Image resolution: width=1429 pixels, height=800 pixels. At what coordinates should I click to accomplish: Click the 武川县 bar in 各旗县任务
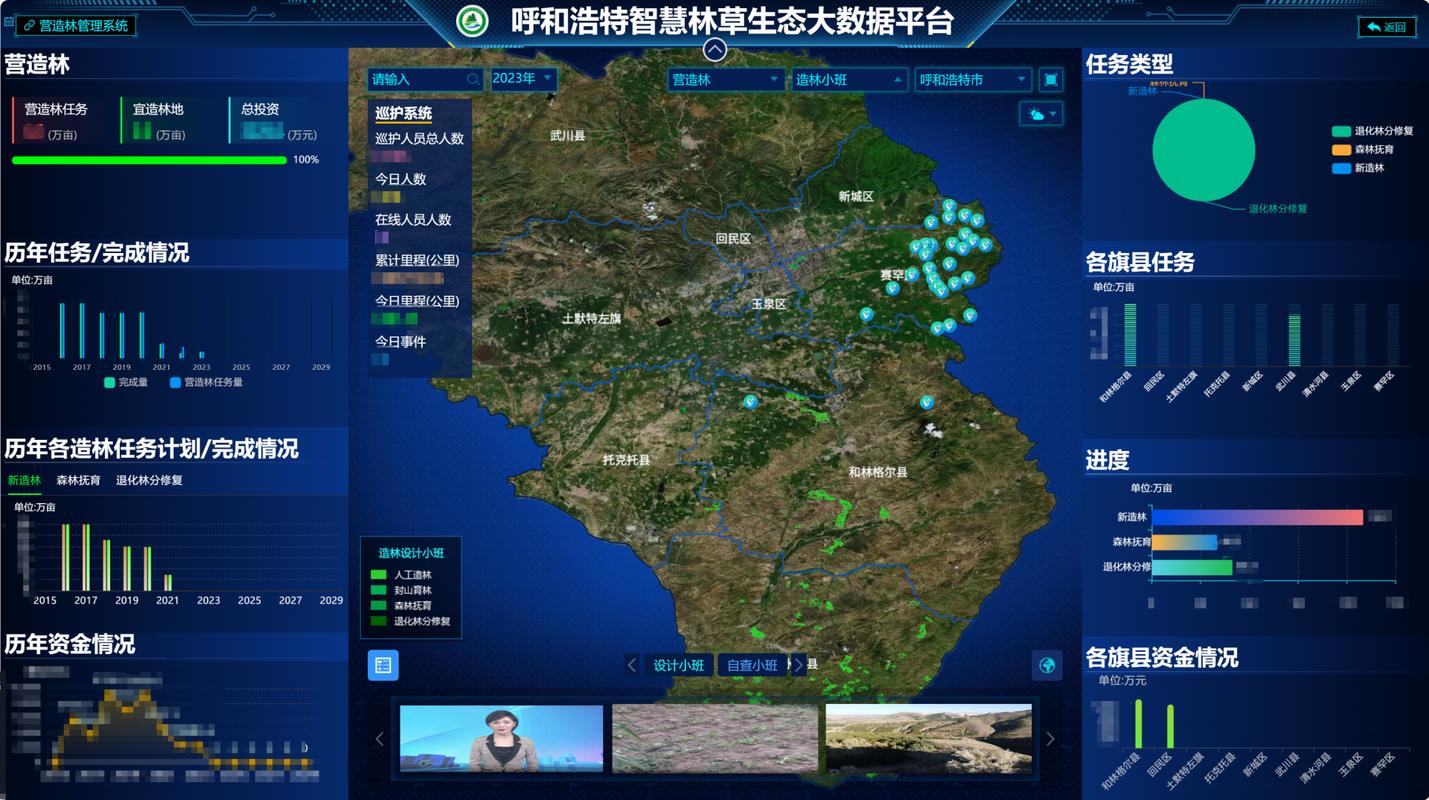[x=1294, y=340]
